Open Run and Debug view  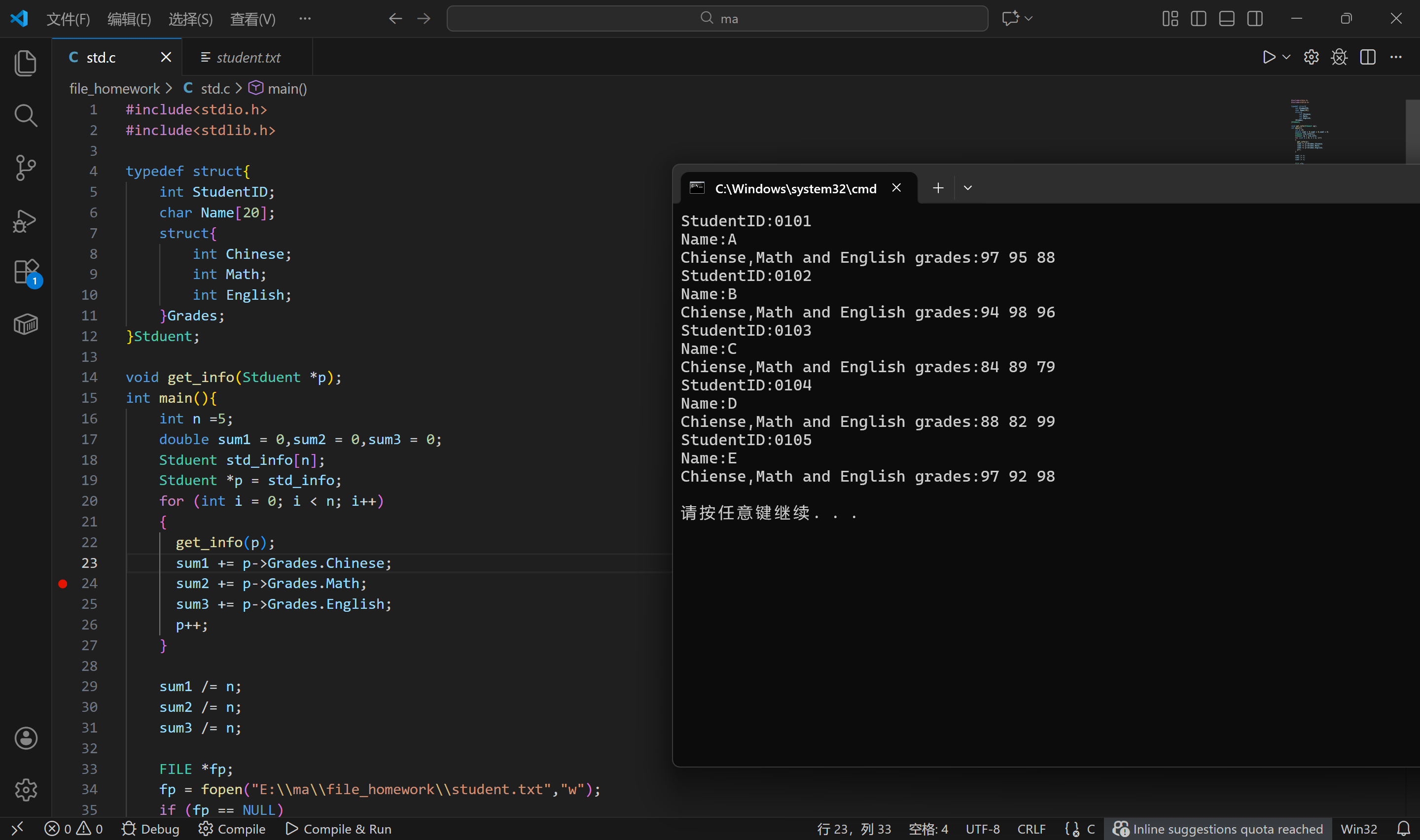click(x=26, y=220)
